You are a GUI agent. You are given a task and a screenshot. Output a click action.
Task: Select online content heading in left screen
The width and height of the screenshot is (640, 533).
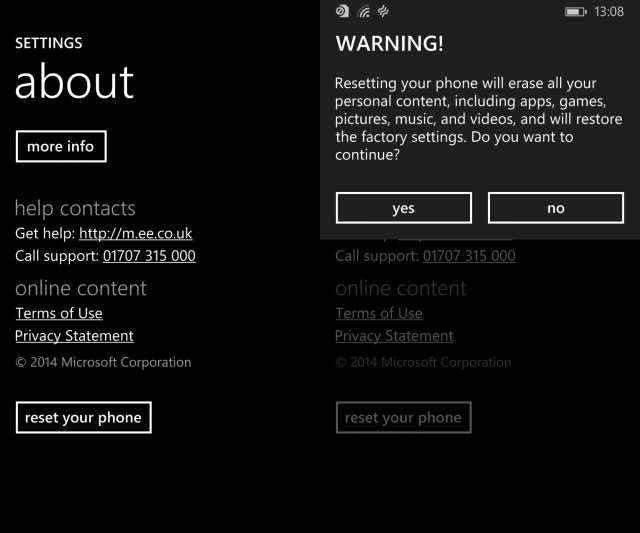81,288
